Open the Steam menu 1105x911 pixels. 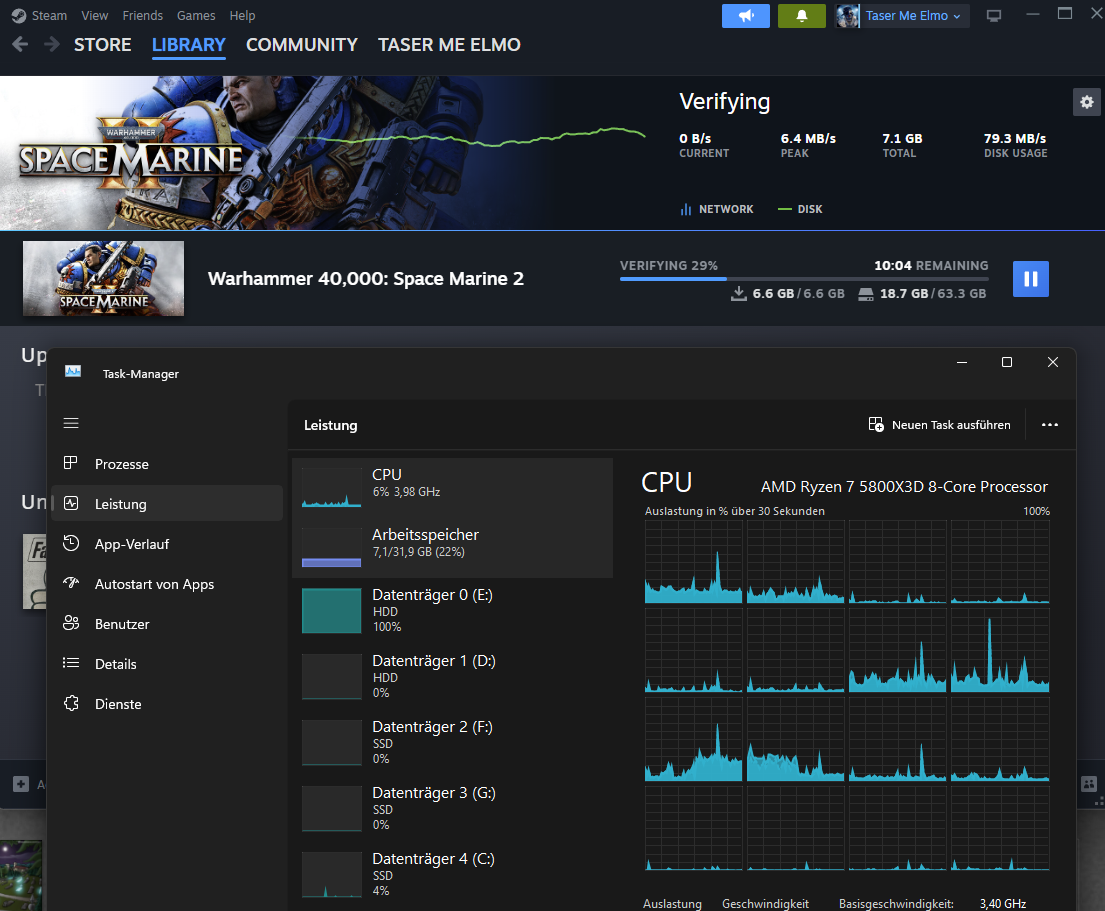pyautogui.click(x=39, y=16)
